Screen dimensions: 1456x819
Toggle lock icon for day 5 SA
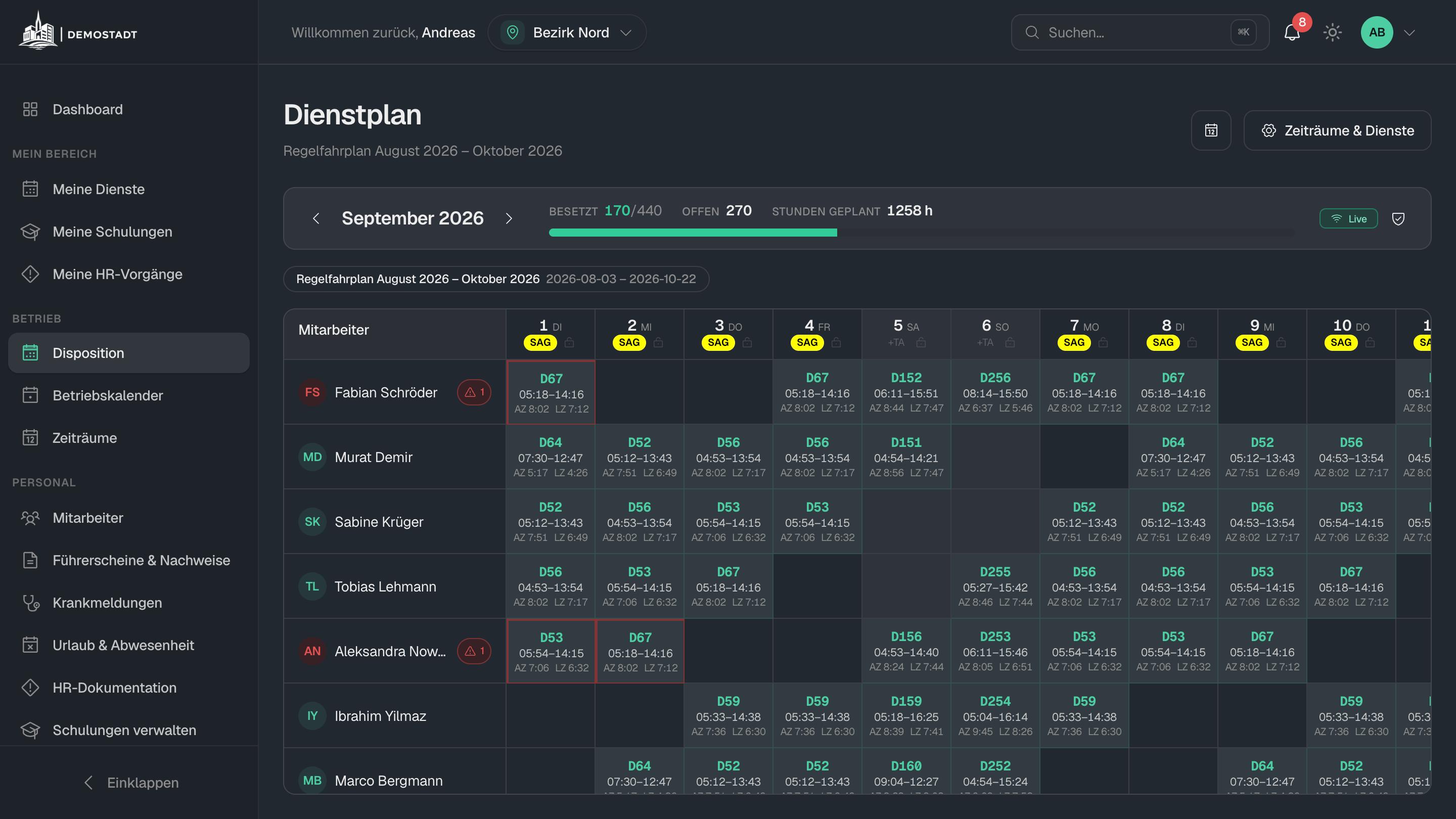pyautogui.click(x=921, y=342)
